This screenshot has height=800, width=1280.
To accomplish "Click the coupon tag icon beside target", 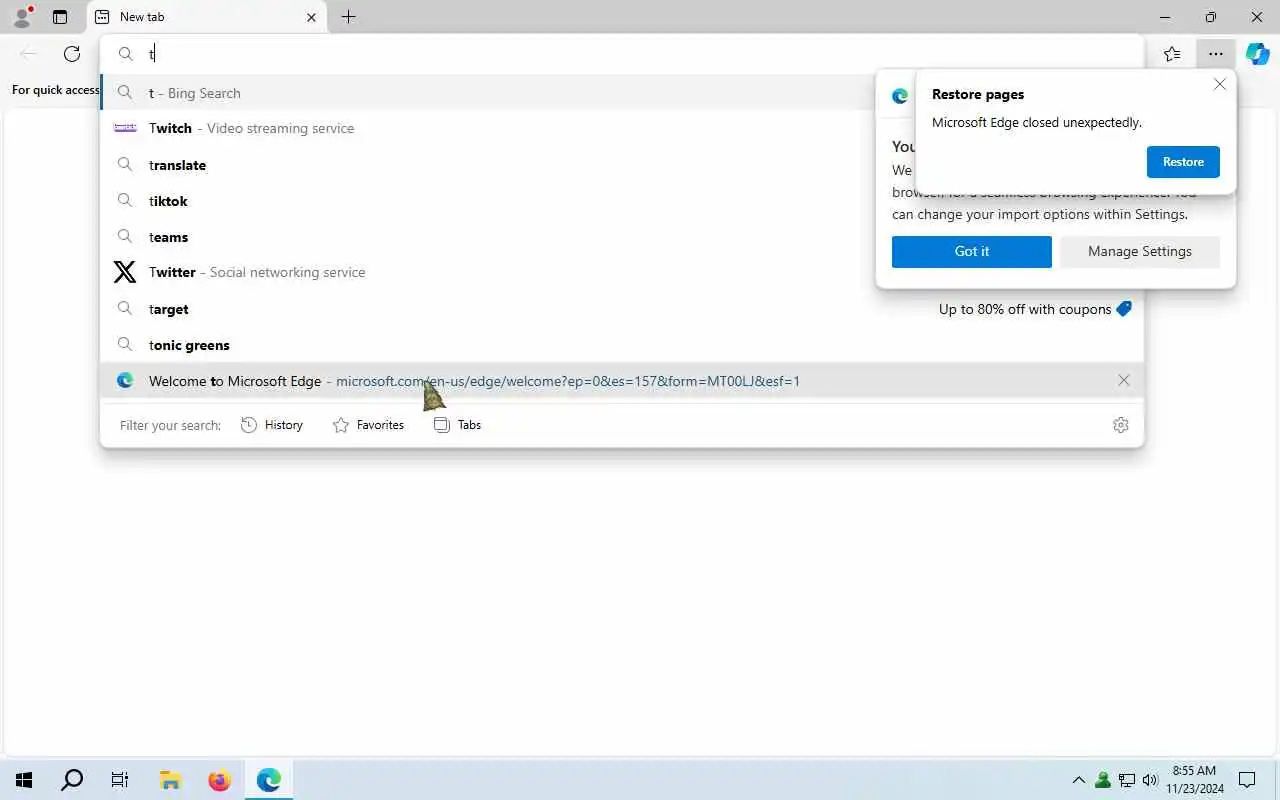I will (1124, 309).
